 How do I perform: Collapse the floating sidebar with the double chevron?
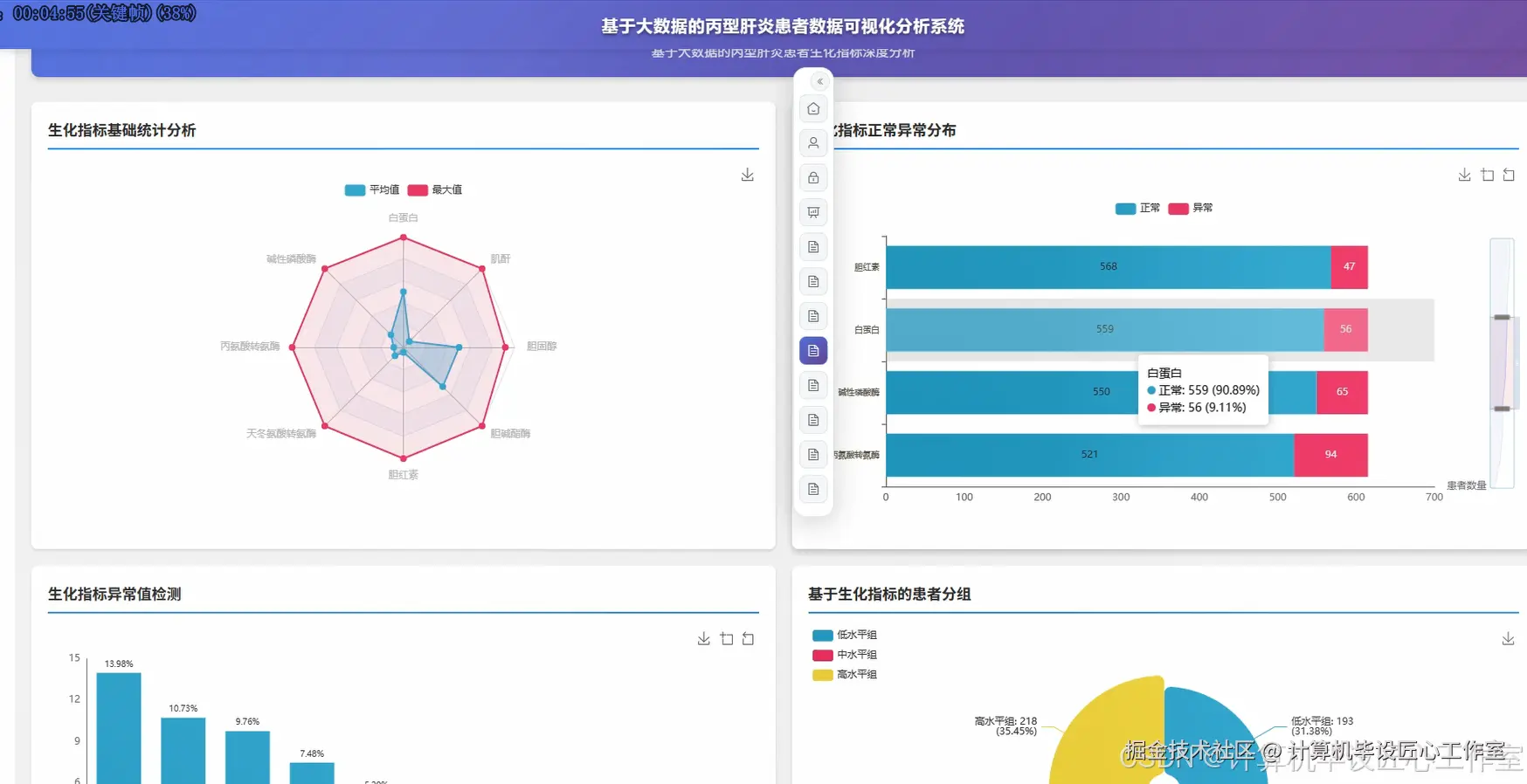819,81
